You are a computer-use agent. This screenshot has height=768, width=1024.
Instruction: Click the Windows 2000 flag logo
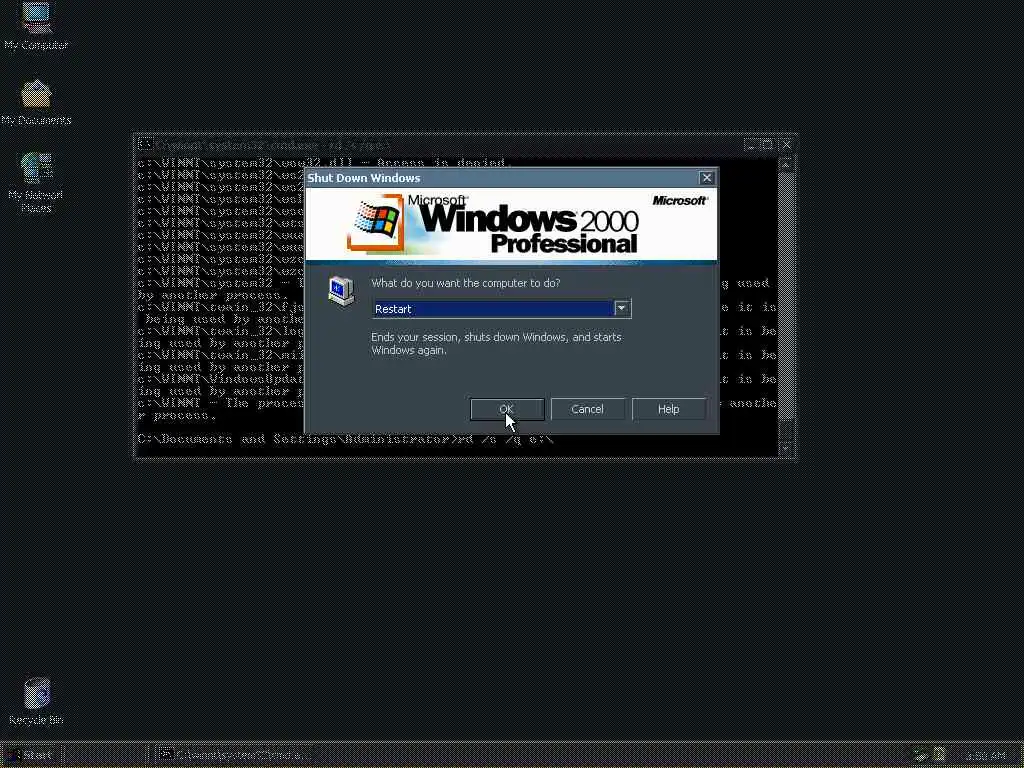pyautogui.click(x=377, y=222)
